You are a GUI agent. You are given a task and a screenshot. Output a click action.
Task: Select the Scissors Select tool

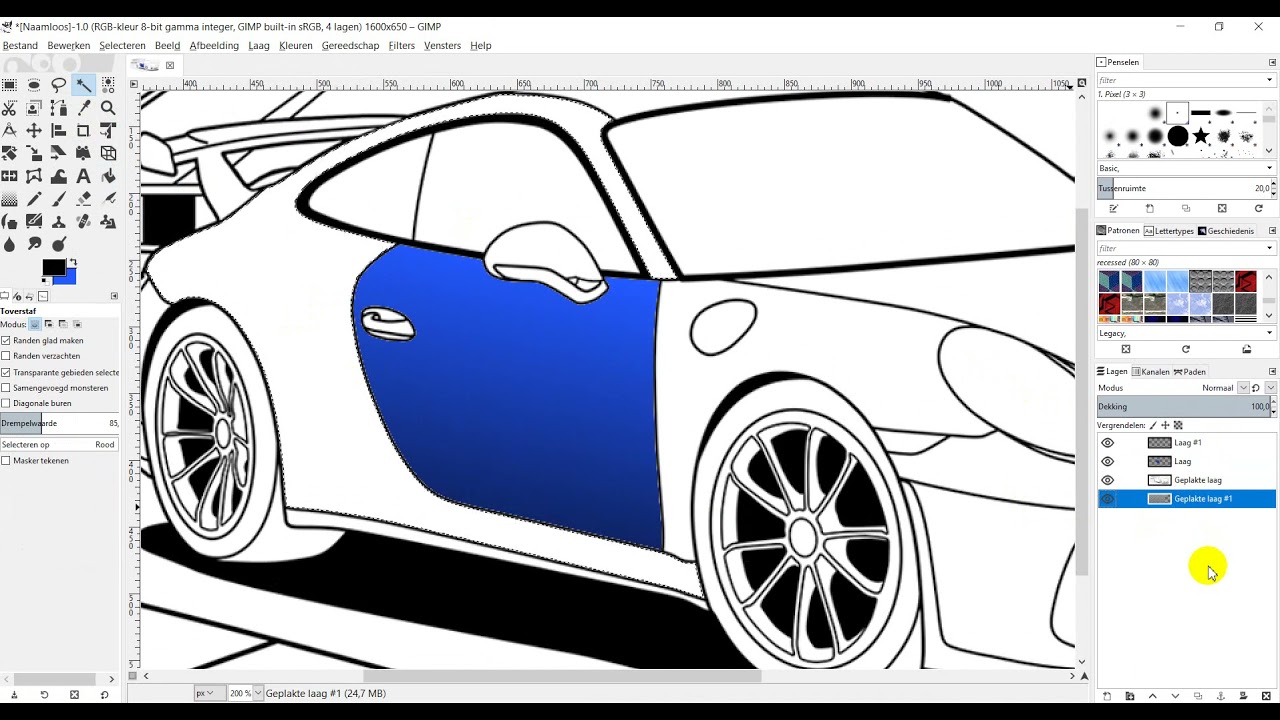(9, 108)
